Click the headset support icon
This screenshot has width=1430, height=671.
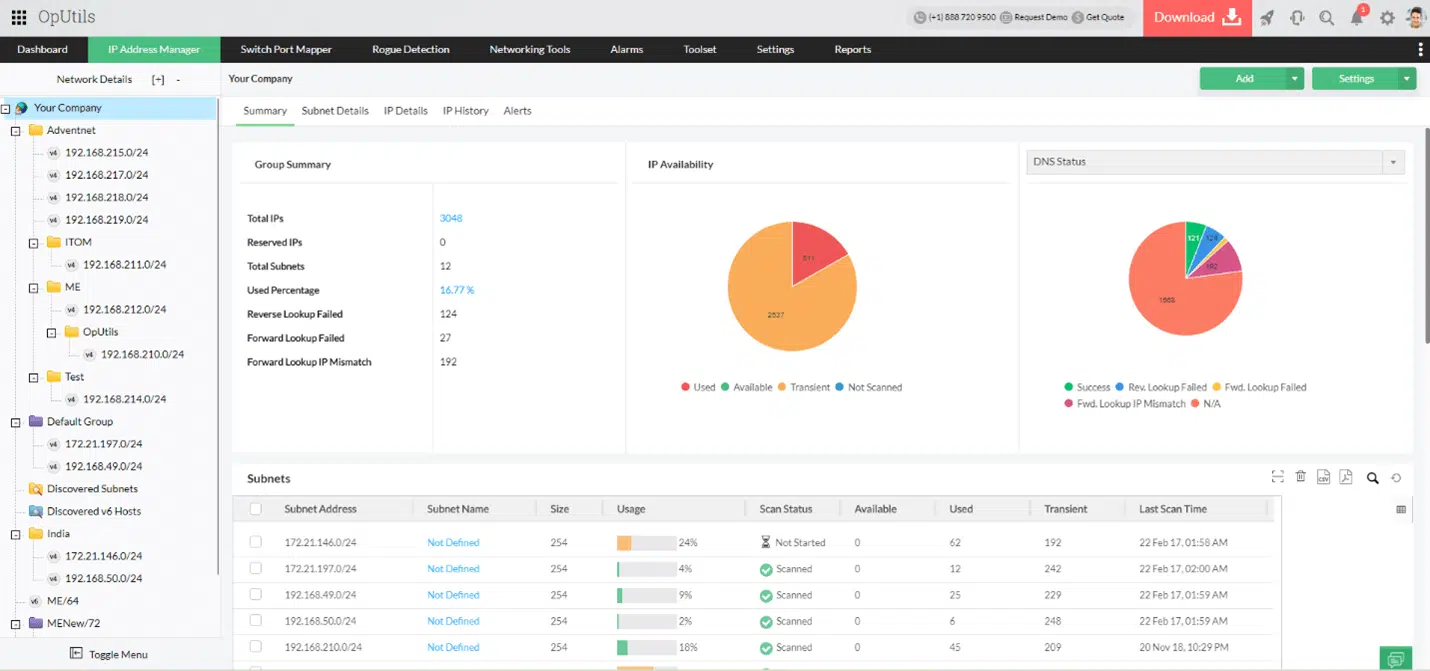tap(1297, 18)
